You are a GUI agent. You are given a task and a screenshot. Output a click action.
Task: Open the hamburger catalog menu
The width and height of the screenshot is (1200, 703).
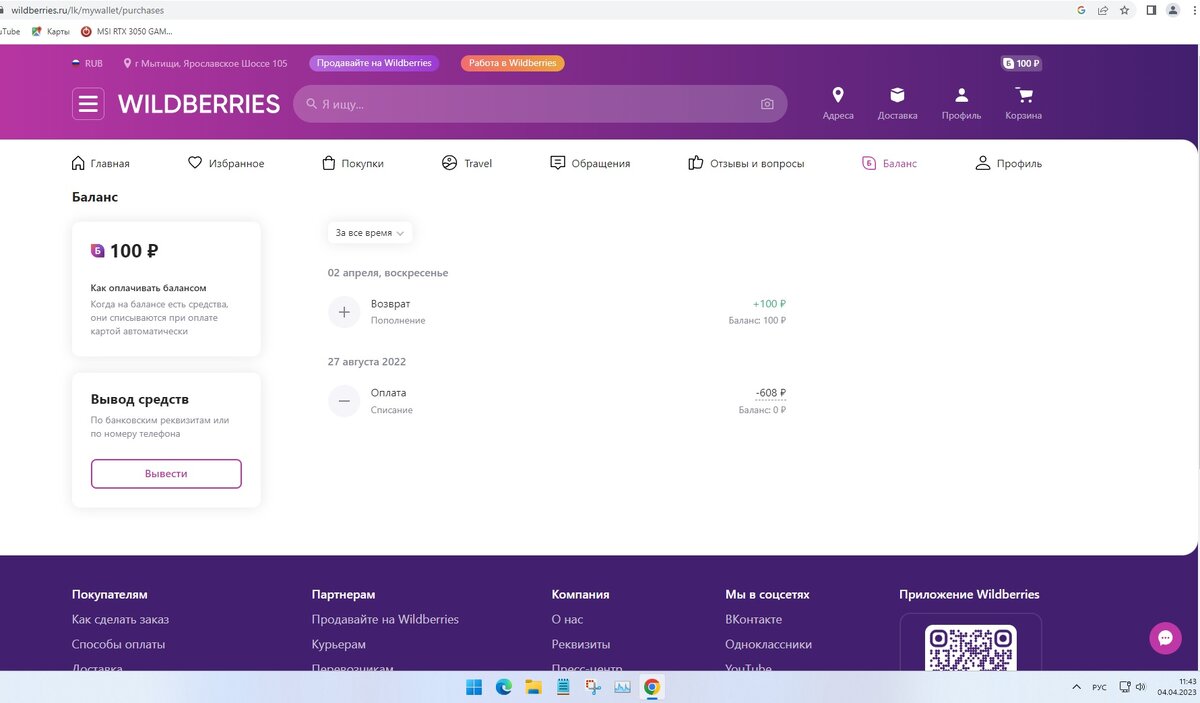(x=88, y=104)
